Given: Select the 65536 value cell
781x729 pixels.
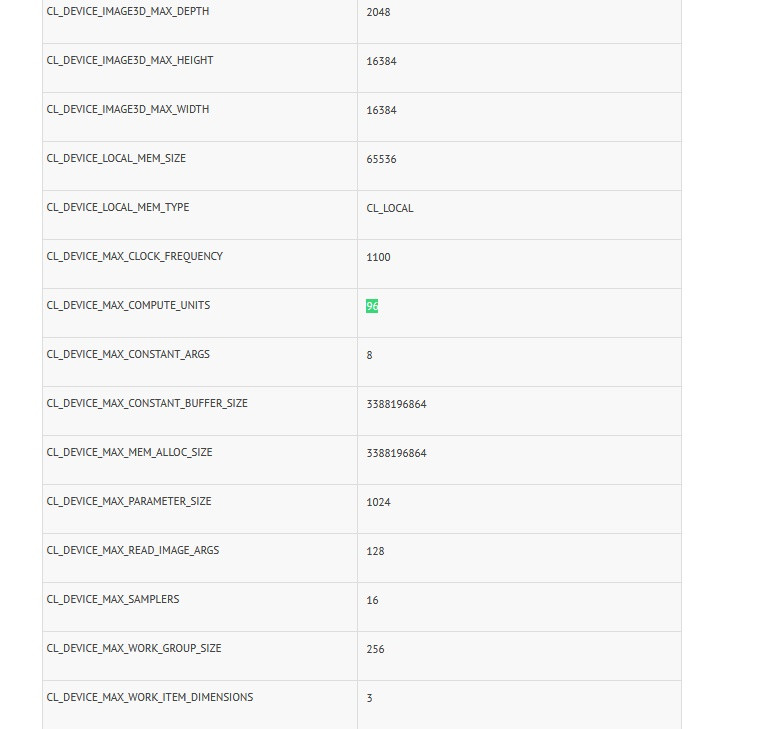Looking at the screenshot, I should click(381, 159).
